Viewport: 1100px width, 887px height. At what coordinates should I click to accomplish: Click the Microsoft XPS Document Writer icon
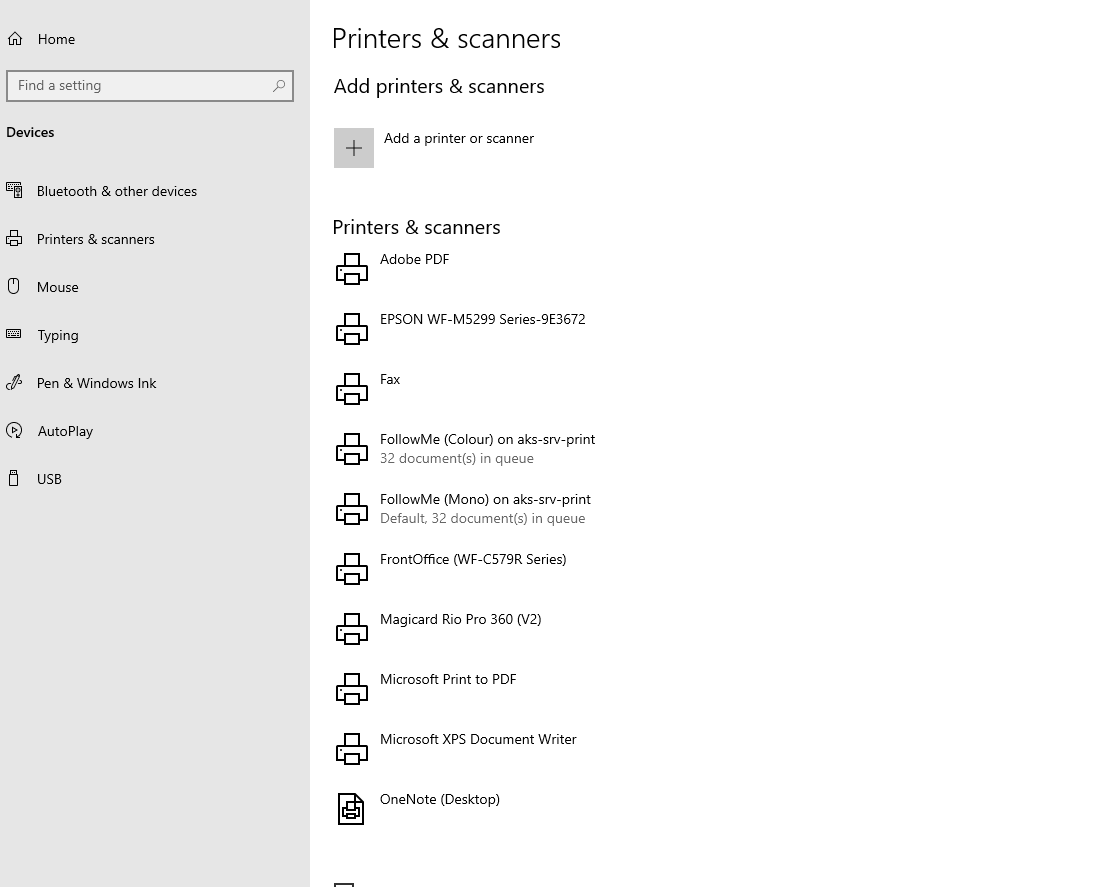351,749
